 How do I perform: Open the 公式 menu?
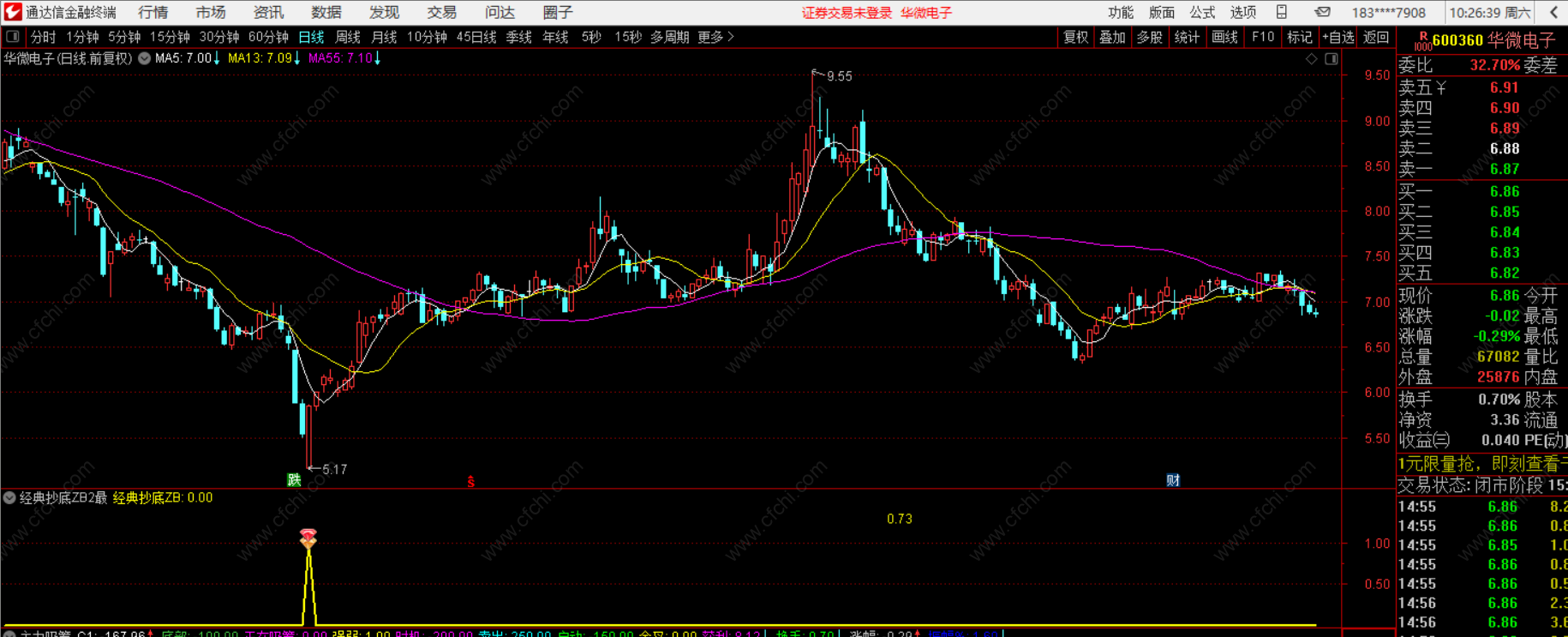coord(1202,12)
